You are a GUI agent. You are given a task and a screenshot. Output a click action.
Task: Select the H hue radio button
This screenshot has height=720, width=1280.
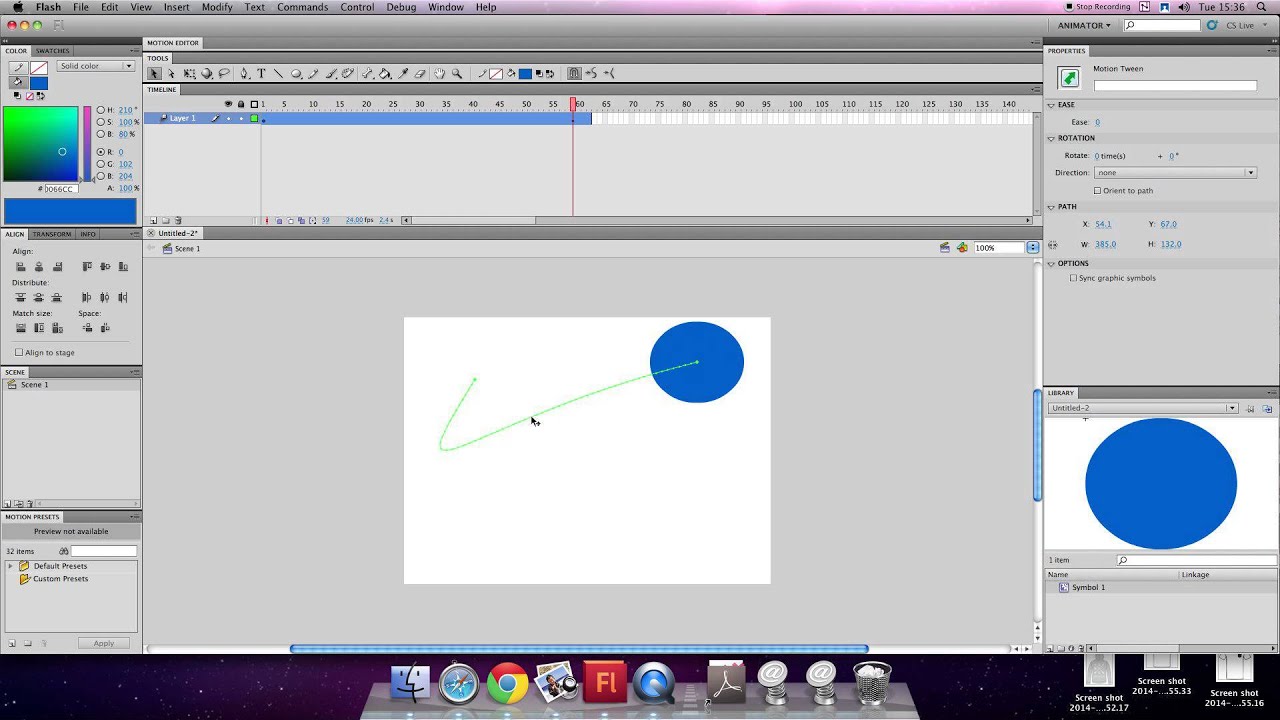(x=100, y=110)
